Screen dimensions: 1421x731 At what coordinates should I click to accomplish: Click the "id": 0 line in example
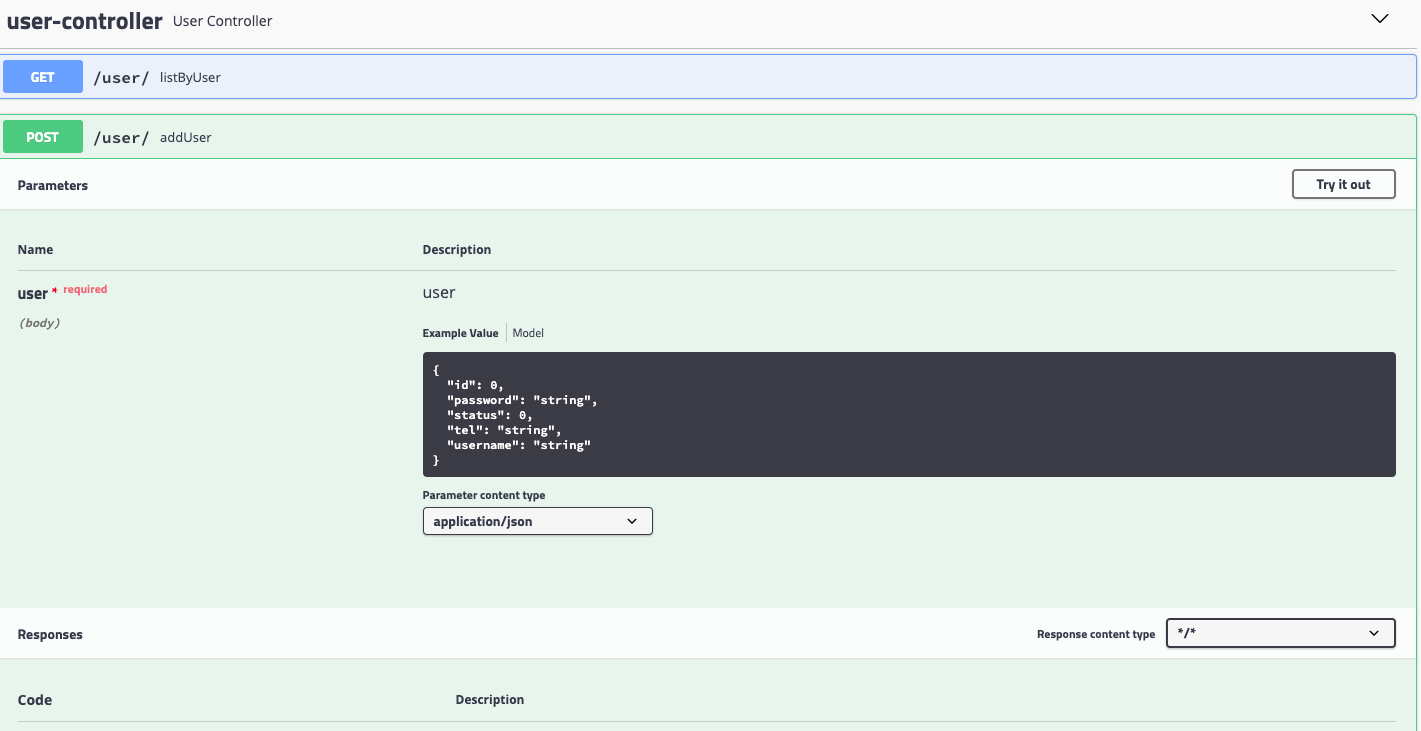point(476,385)
